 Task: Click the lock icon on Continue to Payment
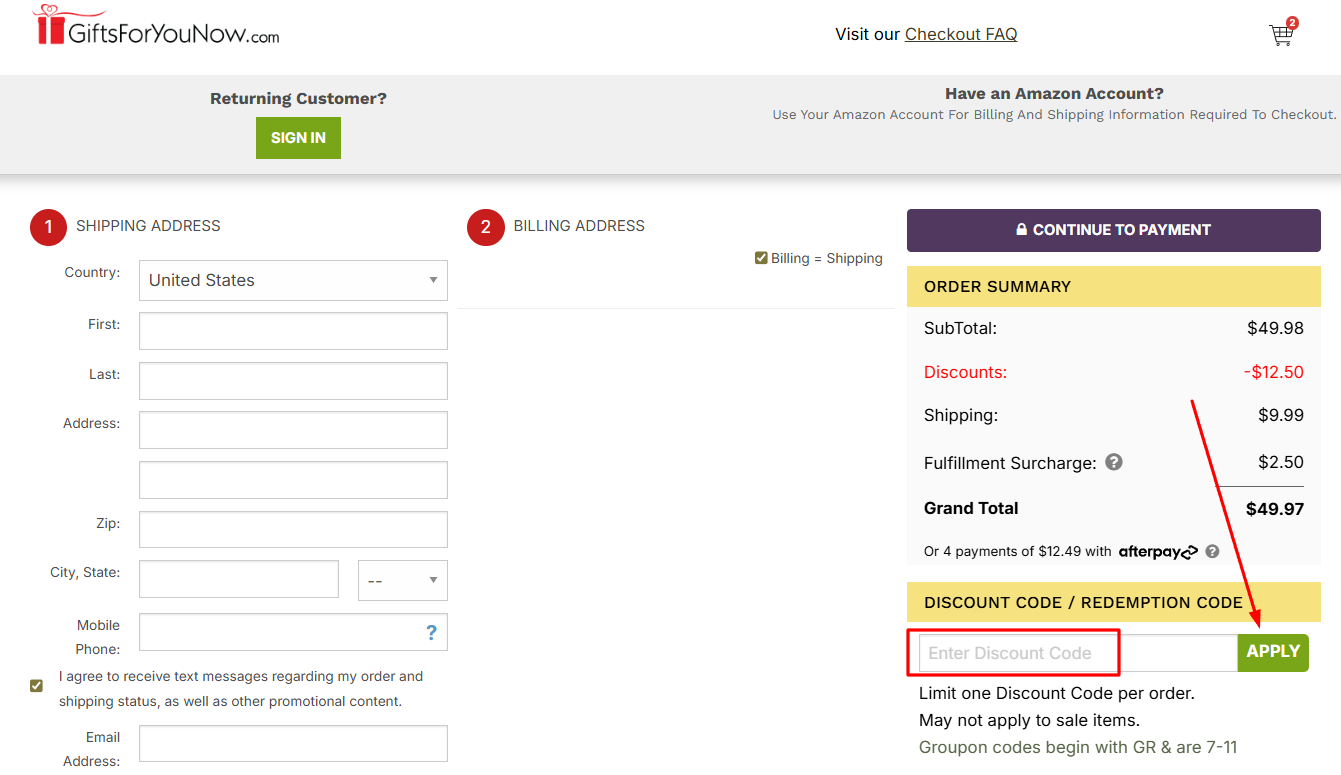tap(1021, 229)
